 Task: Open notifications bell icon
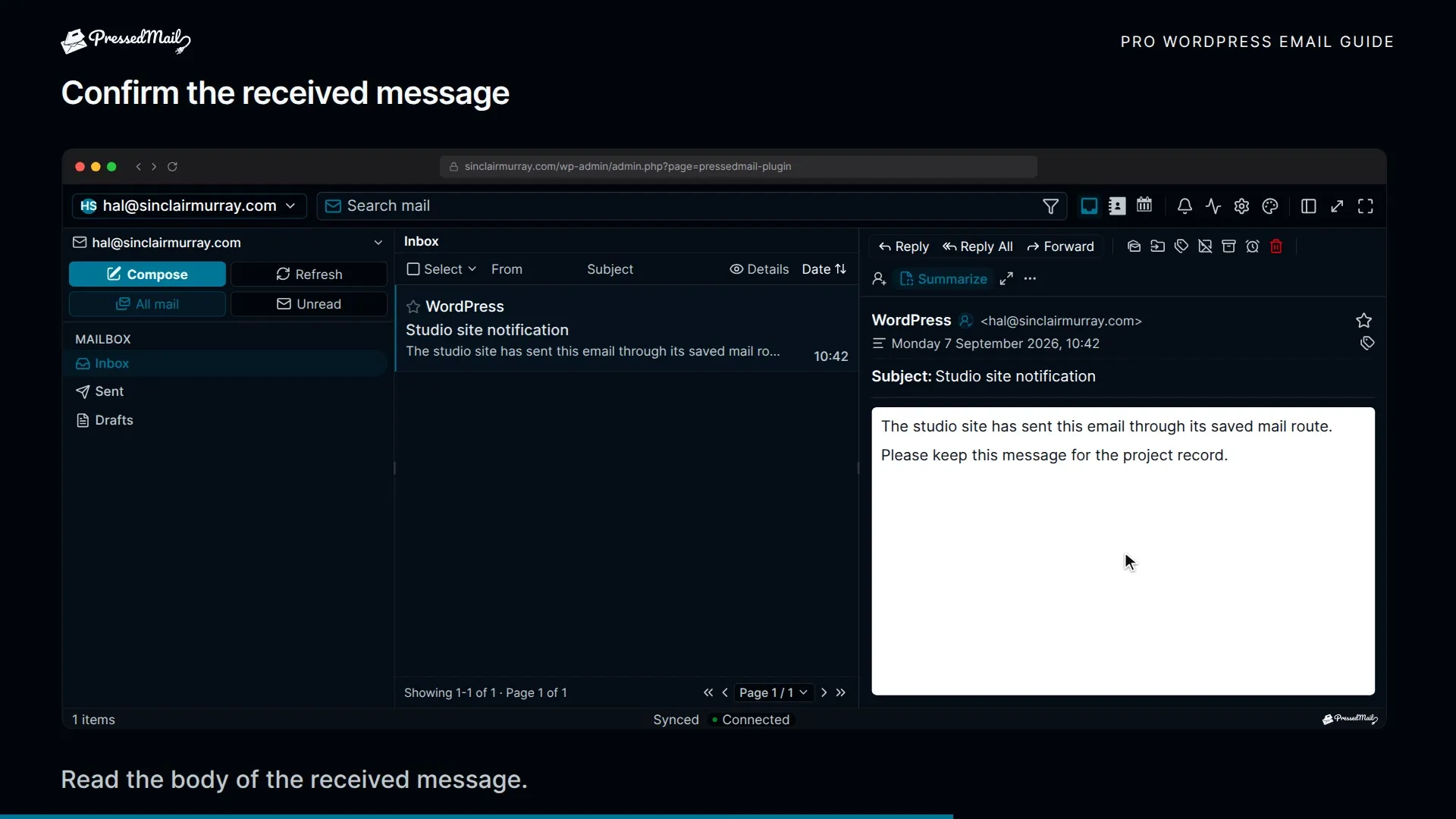[1185, 206]
